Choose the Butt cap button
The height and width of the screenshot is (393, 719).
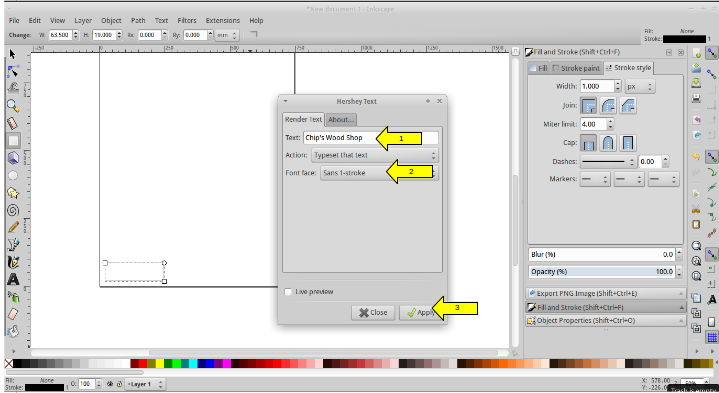589,143
